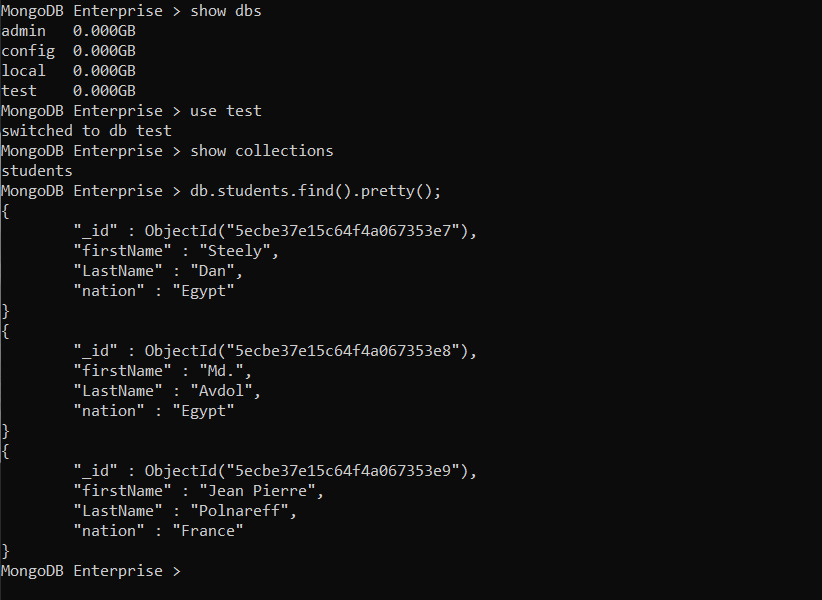This screenshot has width=822, height=600.
Task: Click the 'local' database row
Action: (68, 71)
